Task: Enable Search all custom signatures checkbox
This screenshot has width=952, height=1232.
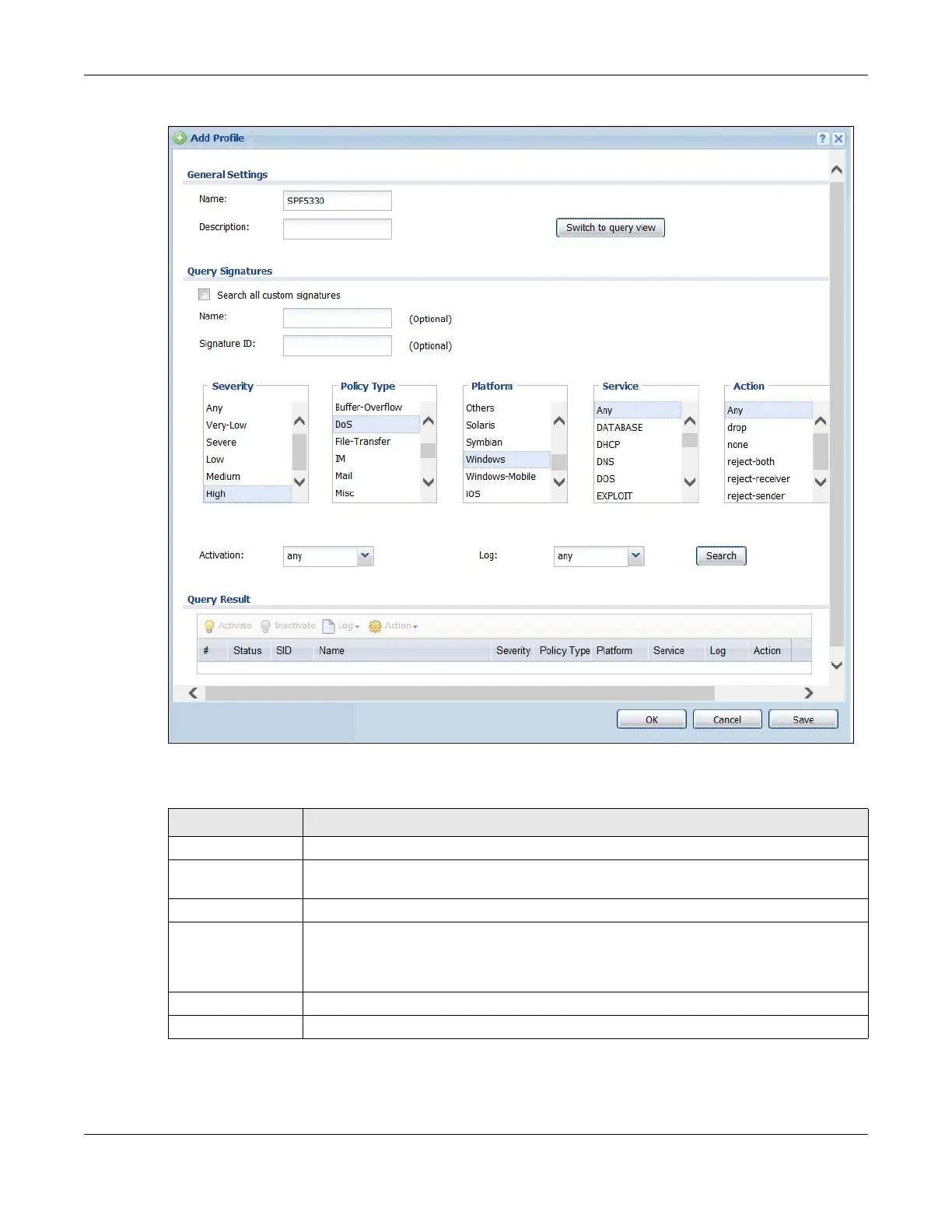Action: (x=205, y=295)
